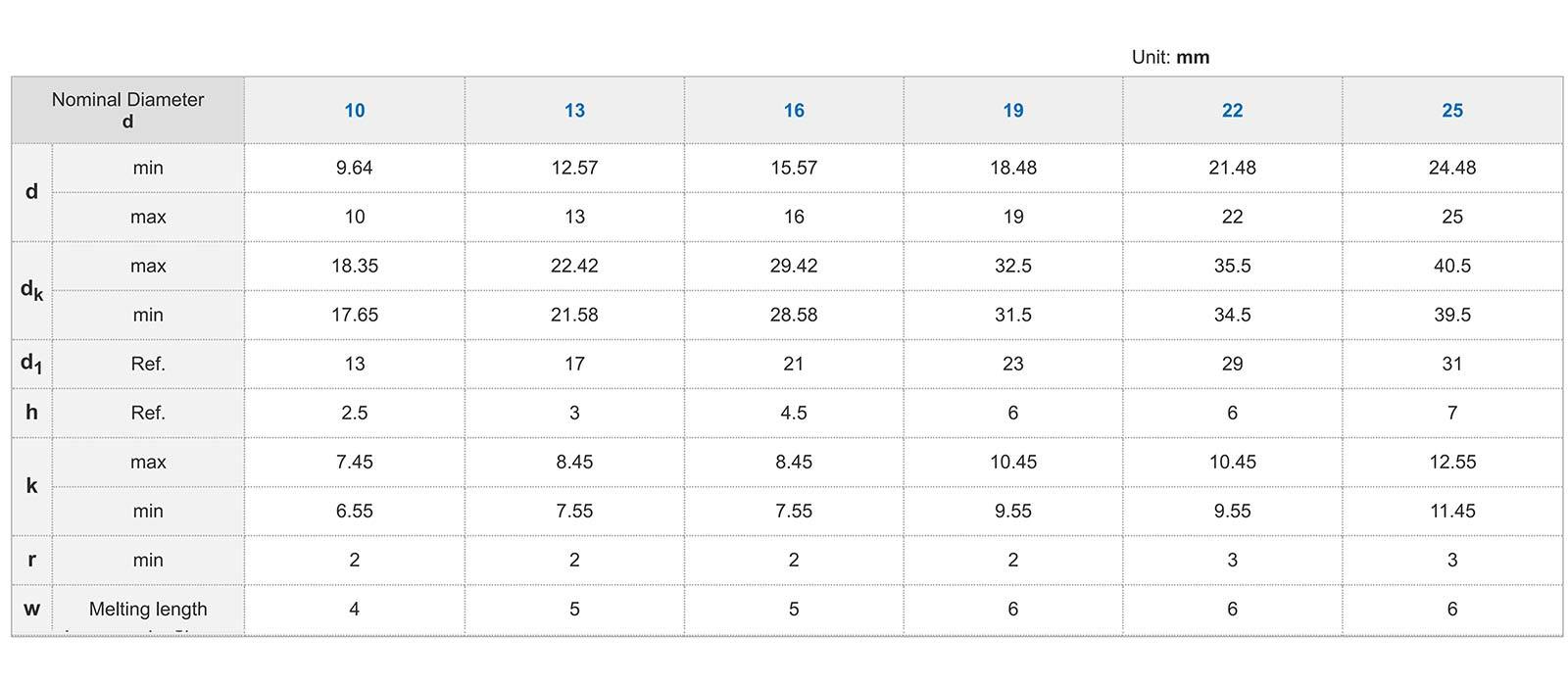
Task: Select the d min value 9.64 cell
Action: click(x=355, y=168)
